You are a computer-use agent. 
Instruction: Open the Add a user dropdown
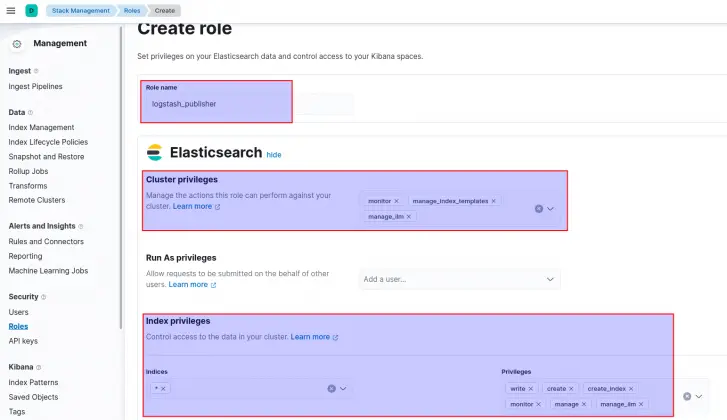(x=459, y=279)
